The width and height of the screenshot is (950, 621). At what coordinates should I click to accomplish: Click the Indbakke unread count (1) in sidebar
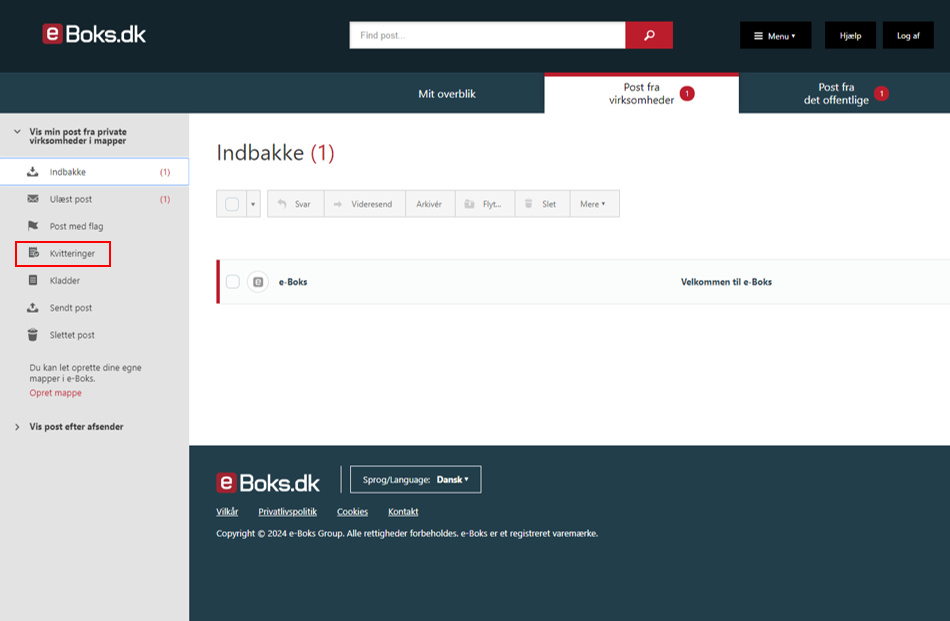point(165,172)
